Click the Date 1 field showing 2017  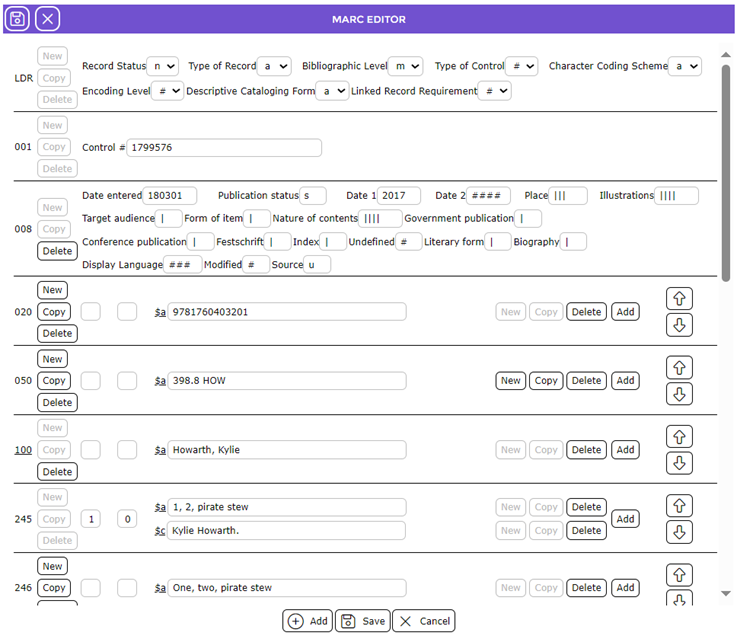pos(399,195)
